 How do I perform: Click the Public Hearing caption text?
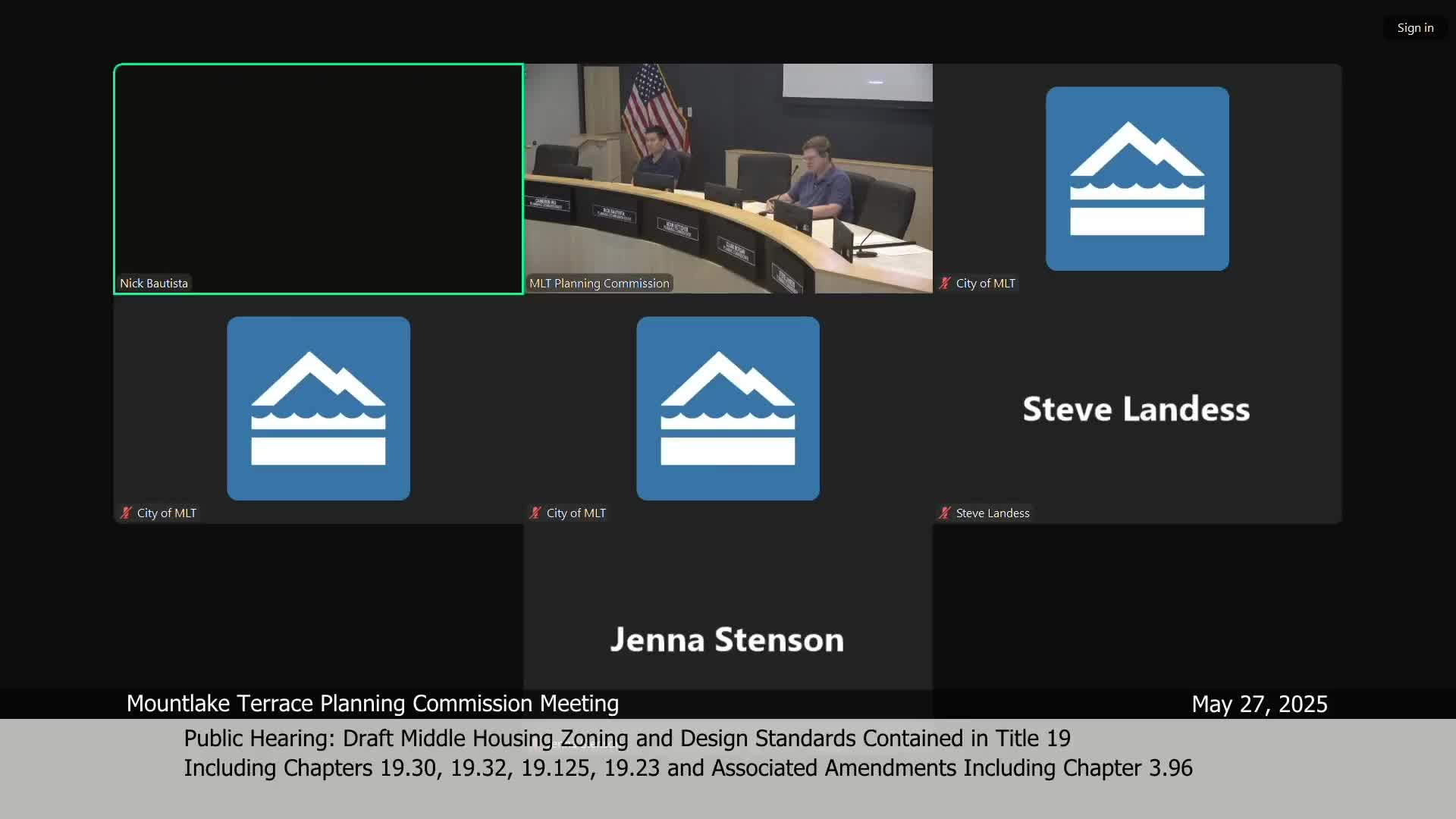626,739
